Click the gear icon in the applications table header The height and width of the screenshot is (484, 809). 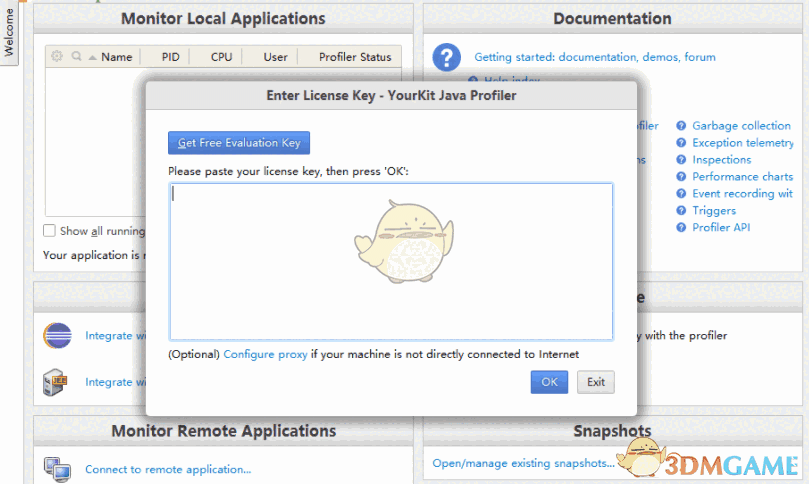[x=57, y=56]
